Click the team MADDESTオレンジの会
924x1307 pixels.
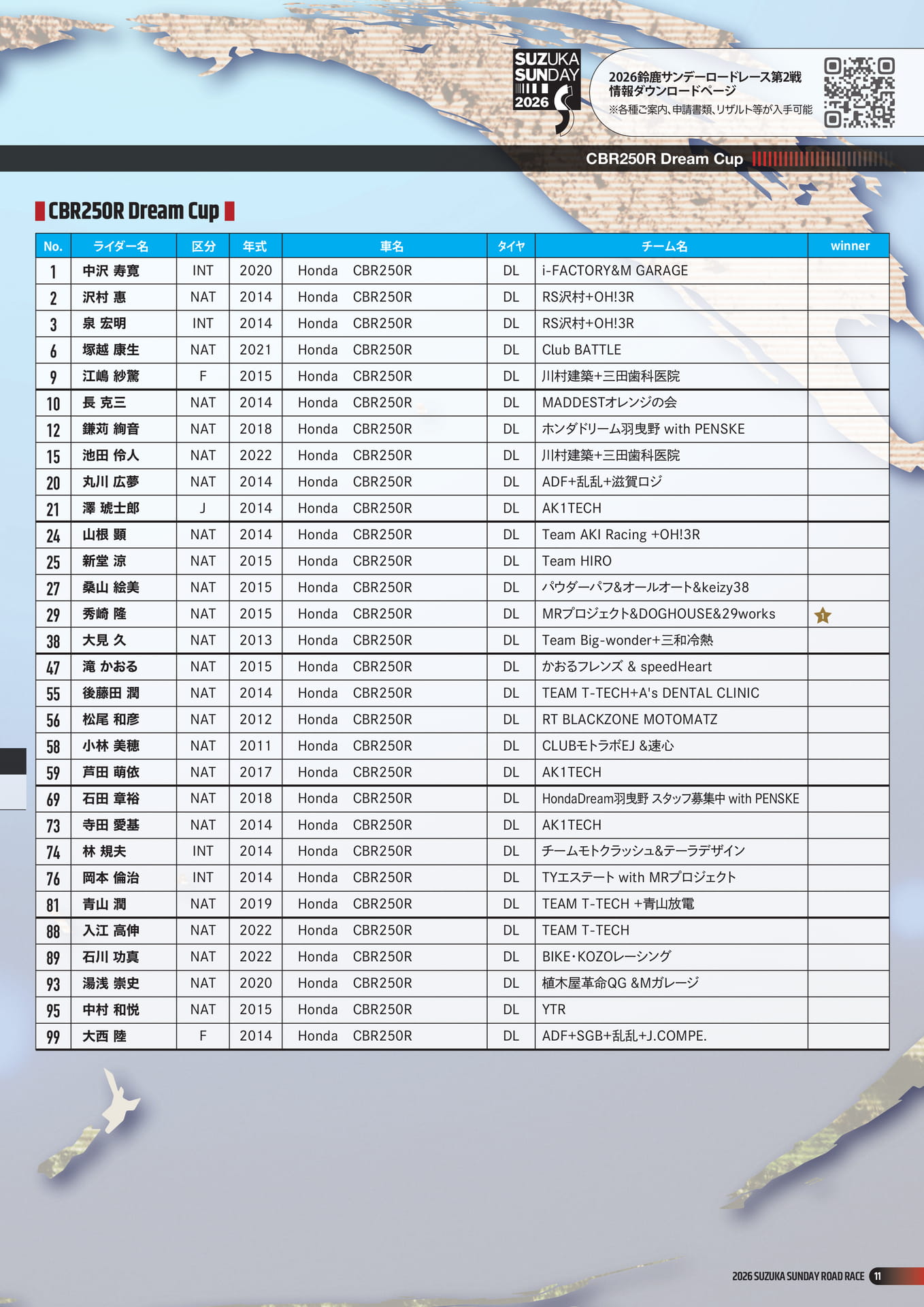(x=610, y=403)
